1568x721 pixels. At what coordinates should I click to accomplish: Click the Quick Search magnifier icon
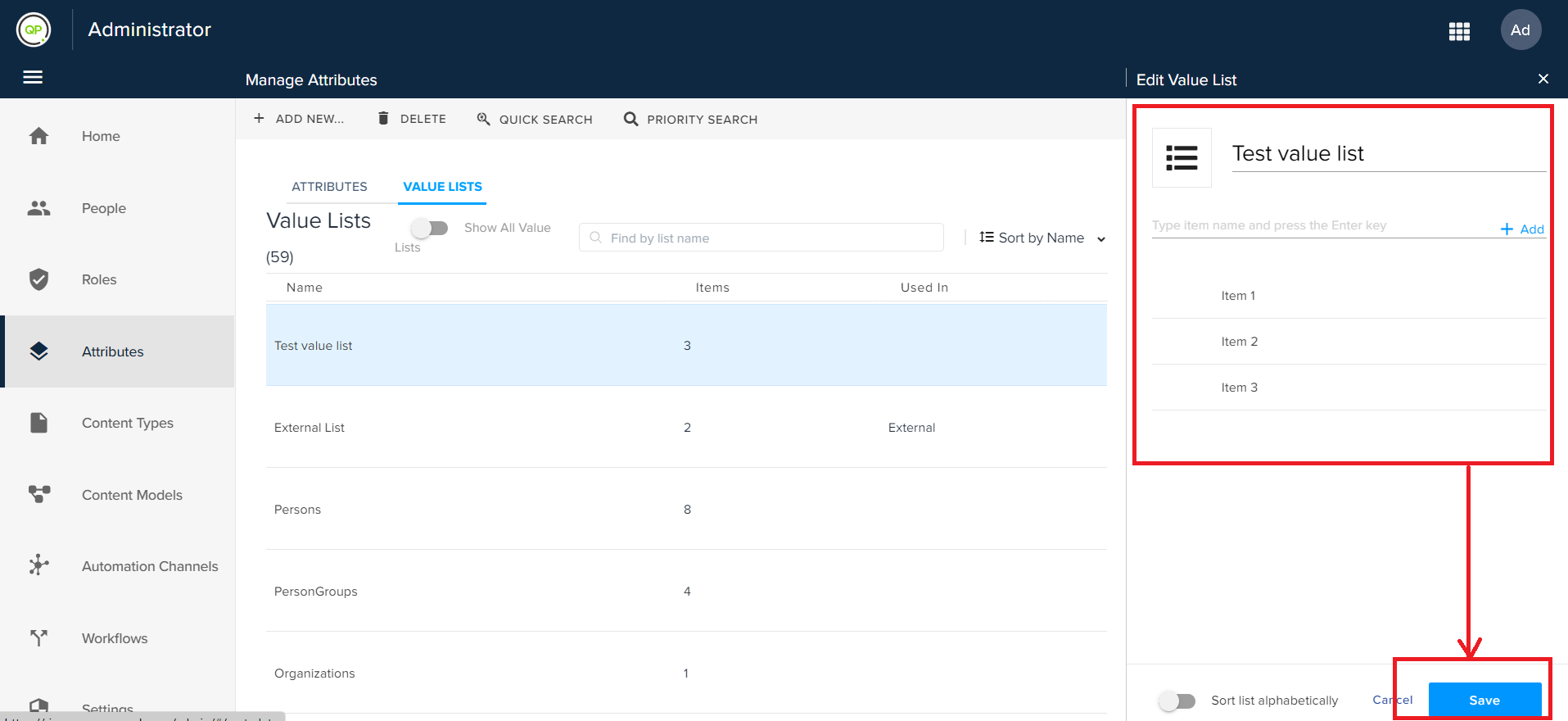484,119
